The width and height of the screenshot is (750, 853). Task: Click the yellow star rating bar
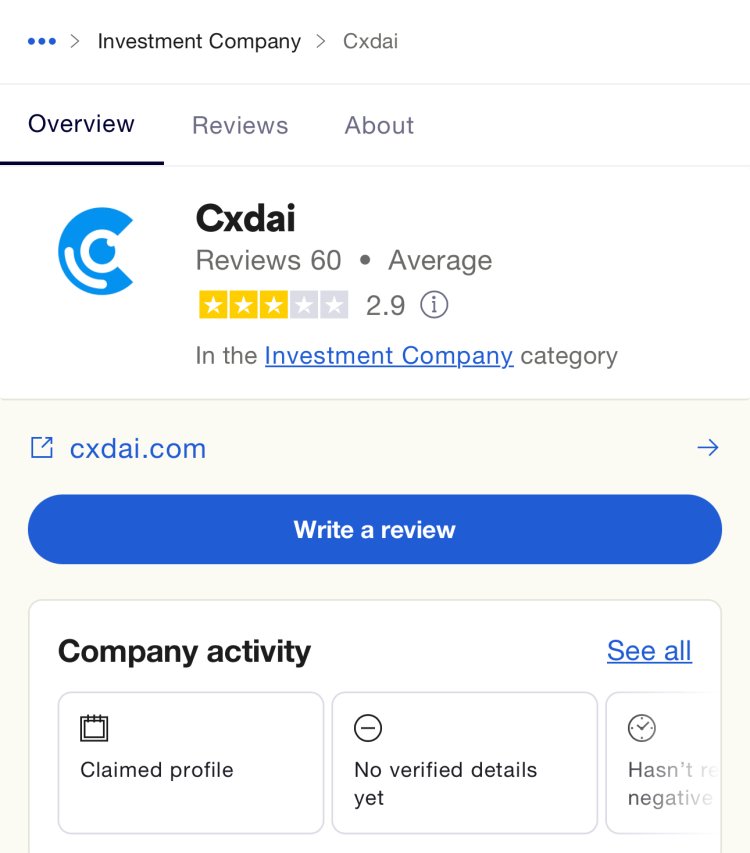(x=273, y=305)
